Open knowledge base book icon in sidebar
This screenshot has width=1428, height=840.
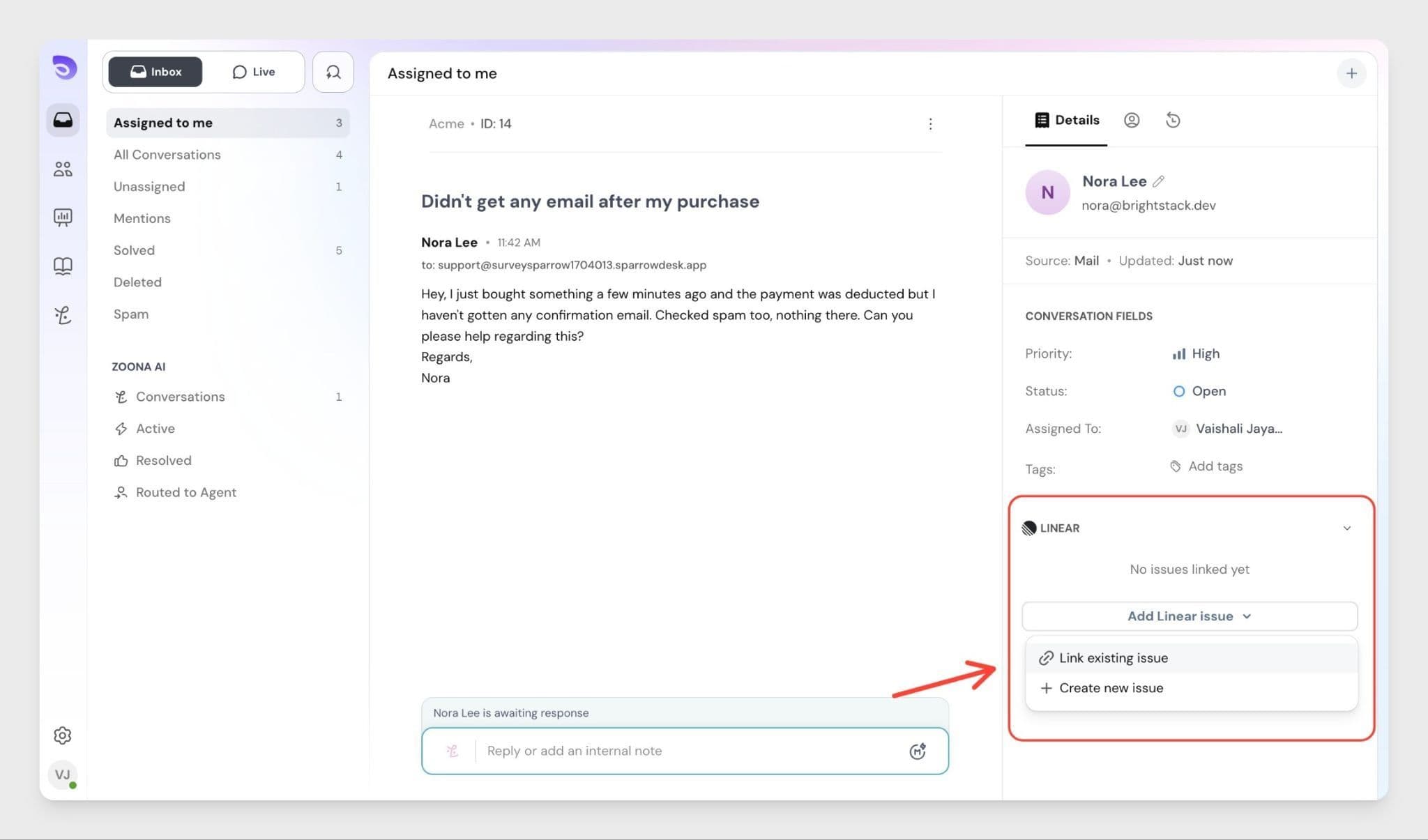click(63, 266)
